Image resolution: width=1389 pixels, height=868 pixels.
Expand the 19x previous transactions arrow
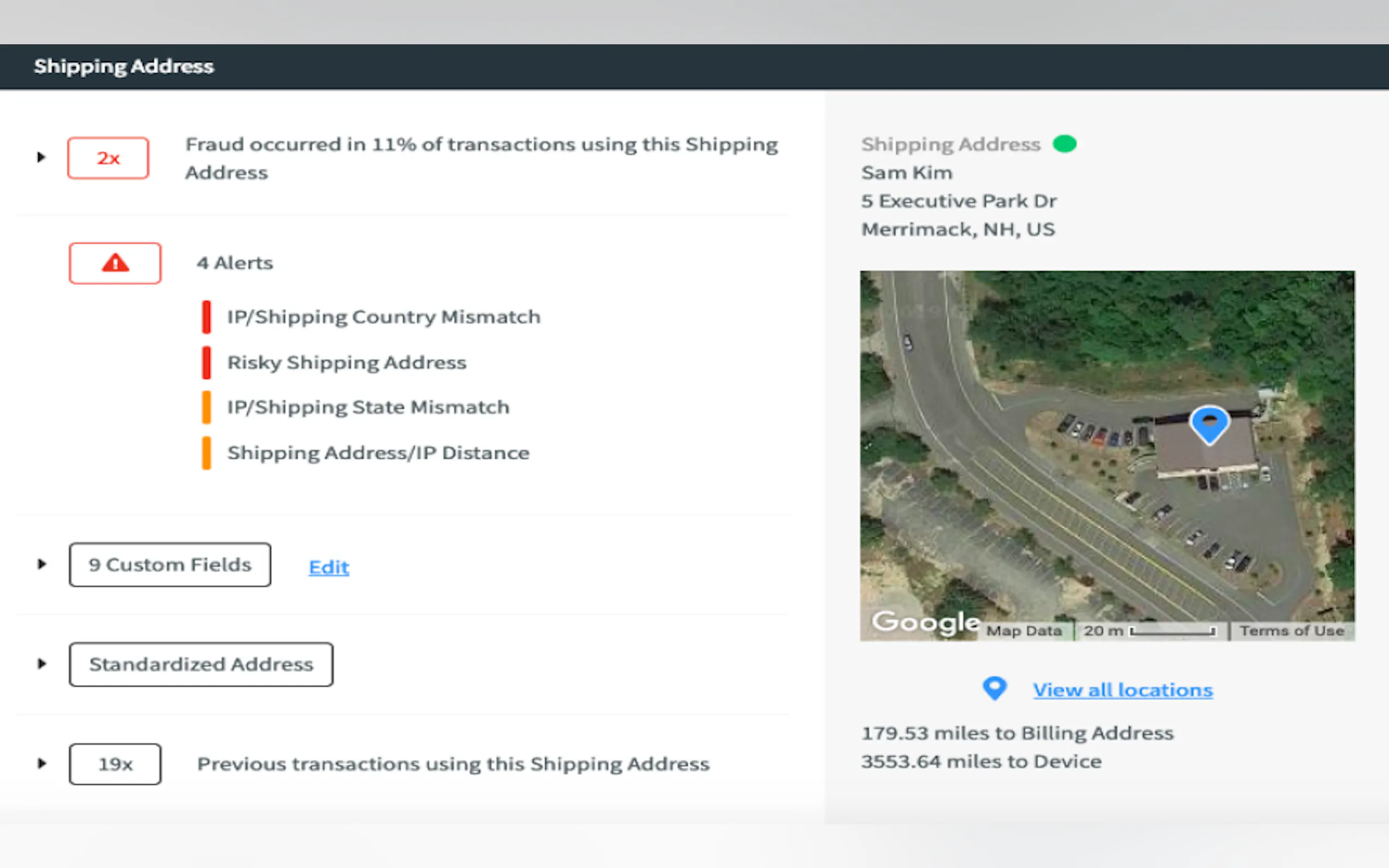click(42, 764)
